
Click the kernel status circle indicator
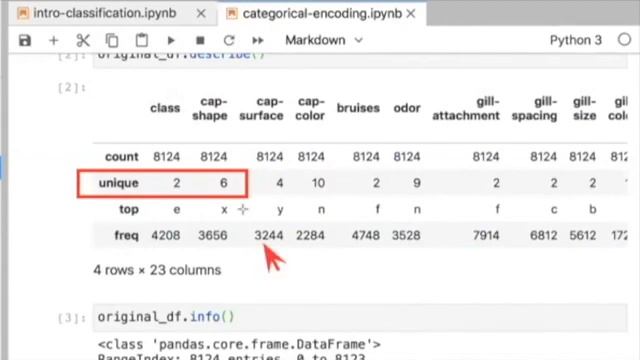(x=624, y=40)
